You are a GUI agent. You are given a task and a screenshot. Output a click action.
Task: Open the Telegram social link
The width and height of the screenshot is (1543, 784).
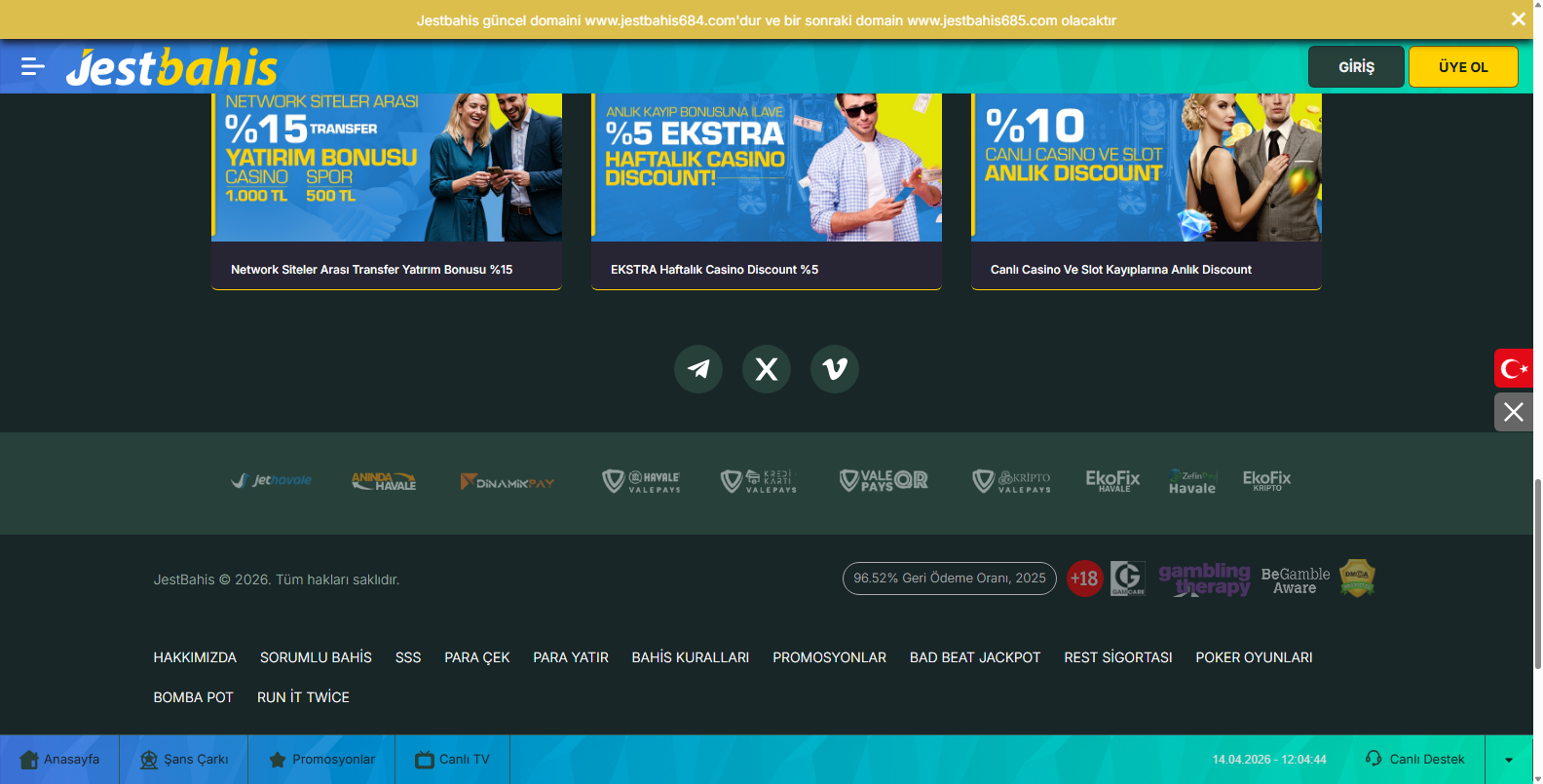[x=698, y=369]
